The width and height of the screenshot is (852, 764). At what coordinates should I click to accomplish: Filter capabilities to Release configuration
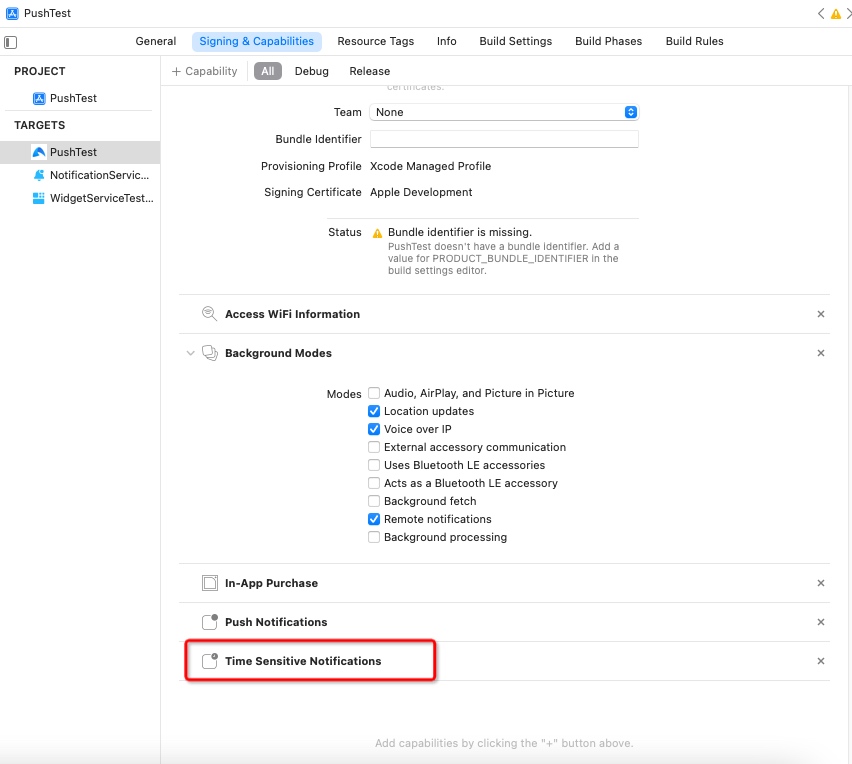pyautogui.click(x=369, y=71)
